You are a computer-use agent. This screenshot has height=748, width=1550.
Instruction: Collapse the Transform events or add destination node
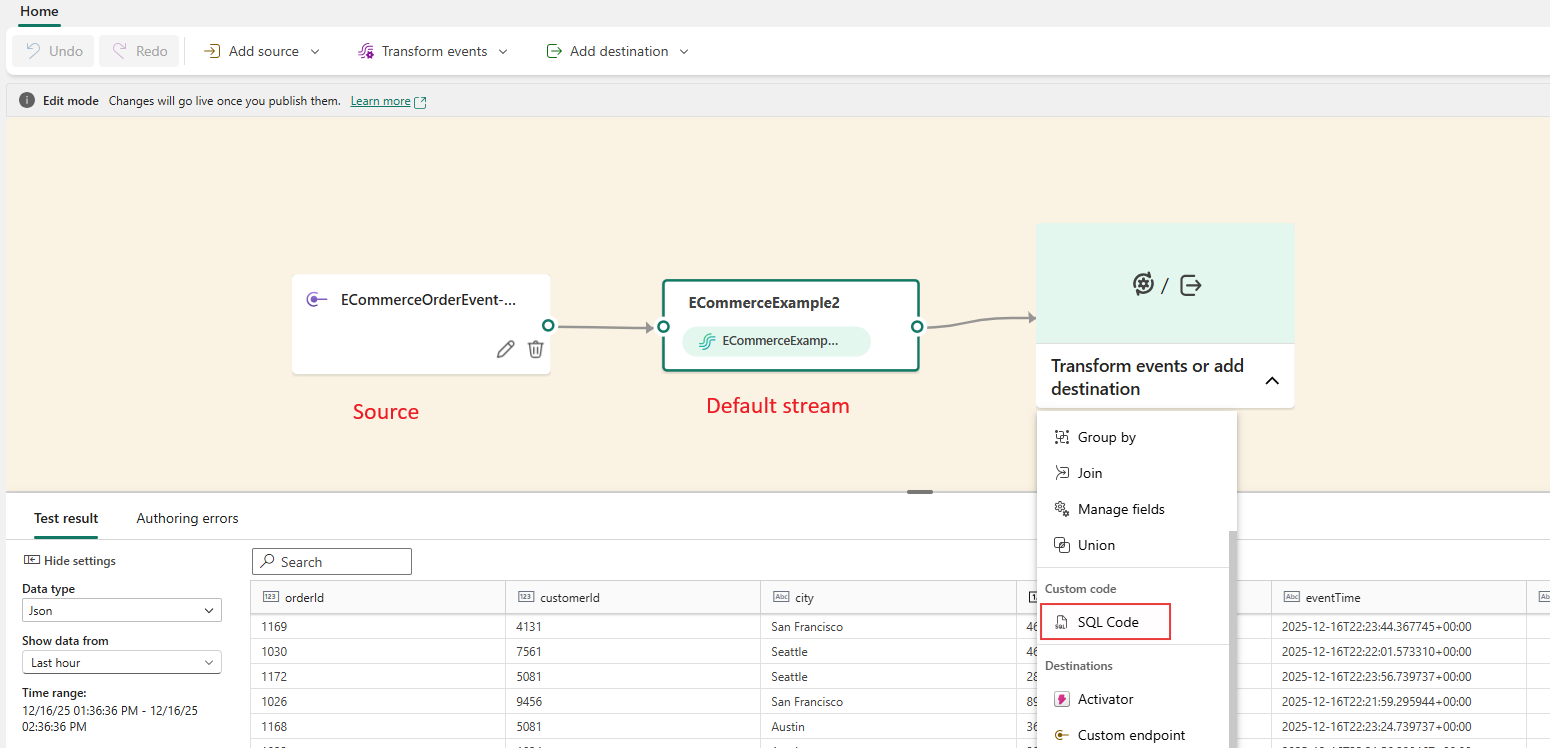tap(1271, 380)
